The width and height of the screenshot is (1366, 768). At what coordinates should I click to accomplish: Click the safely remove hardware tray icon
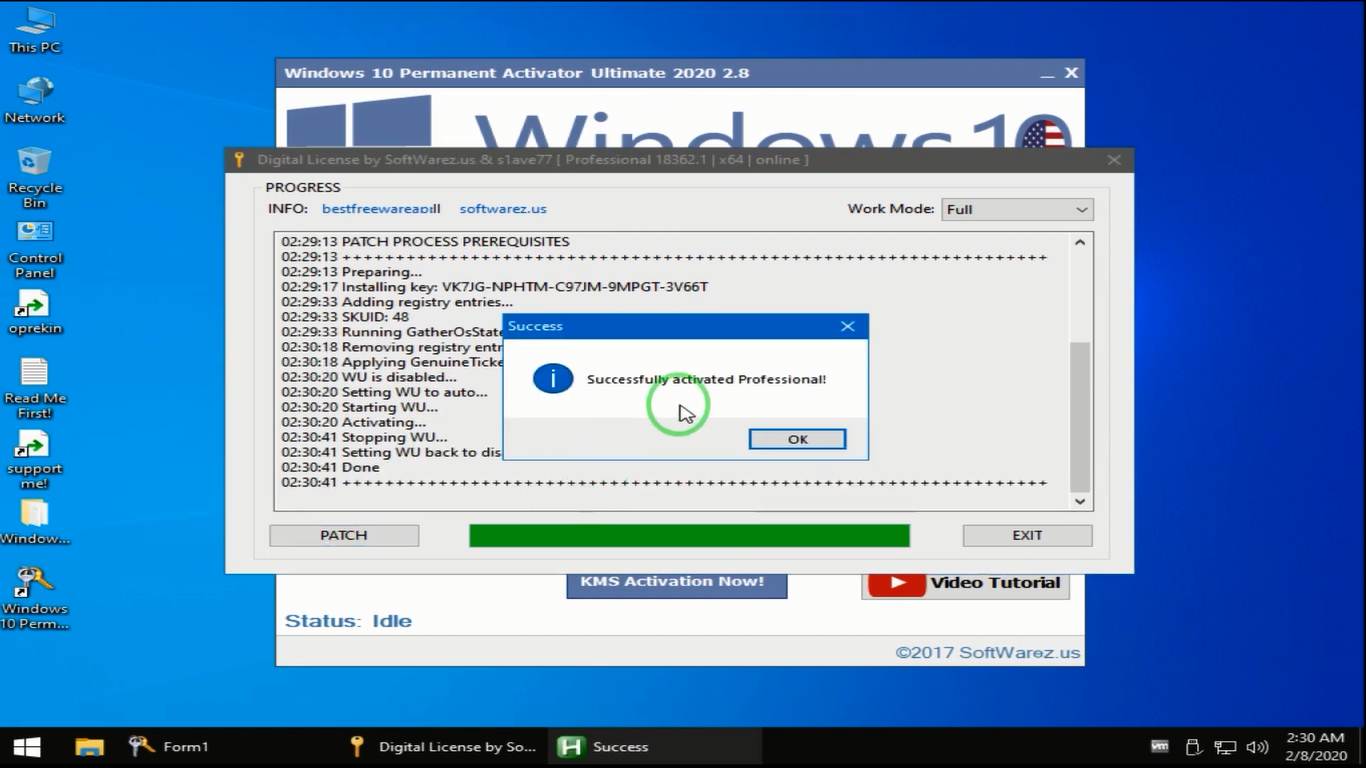point(1192,747)
